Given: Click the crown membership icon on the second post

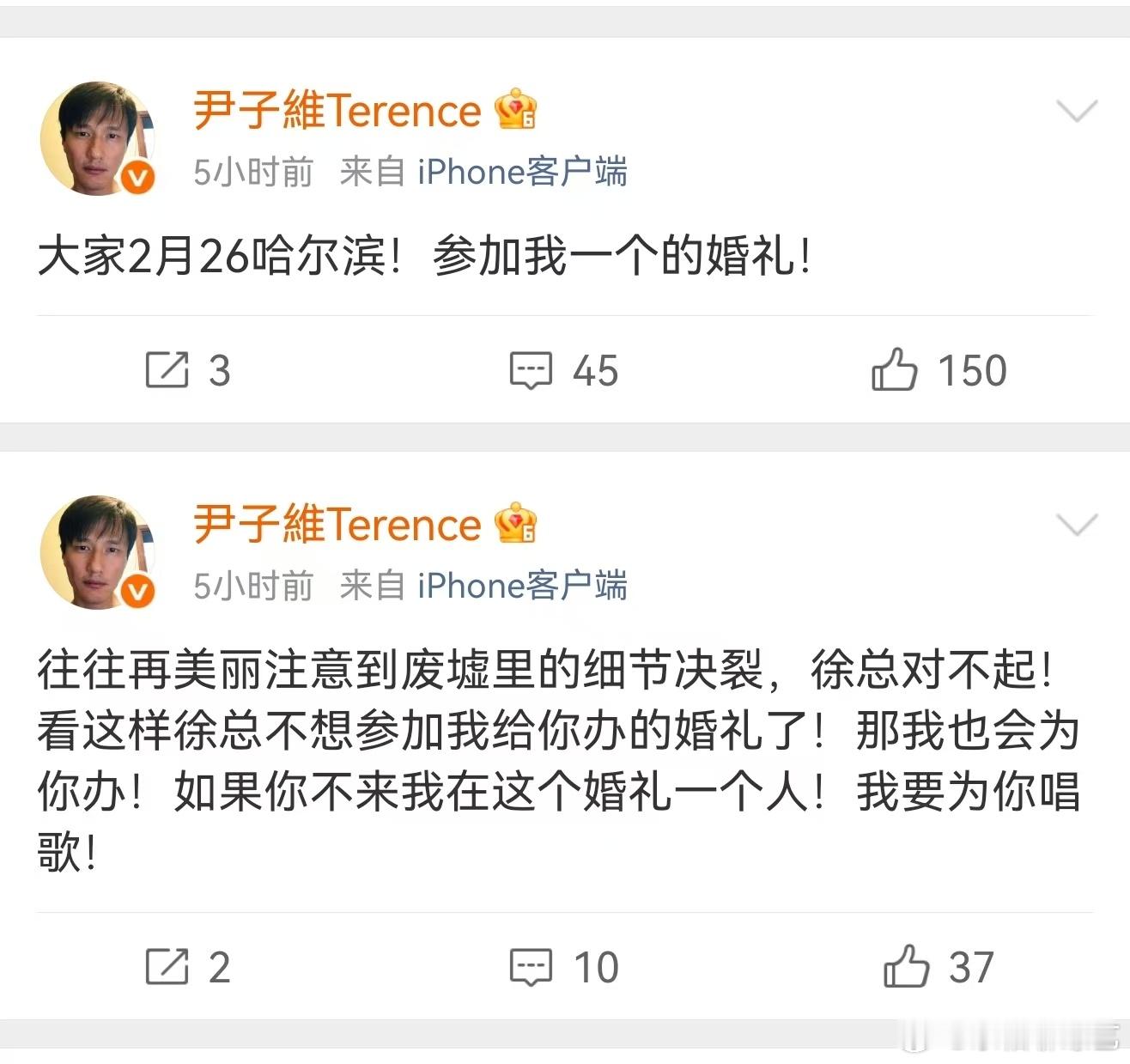Looking at the screenshot, I should [x=516, y=522].
